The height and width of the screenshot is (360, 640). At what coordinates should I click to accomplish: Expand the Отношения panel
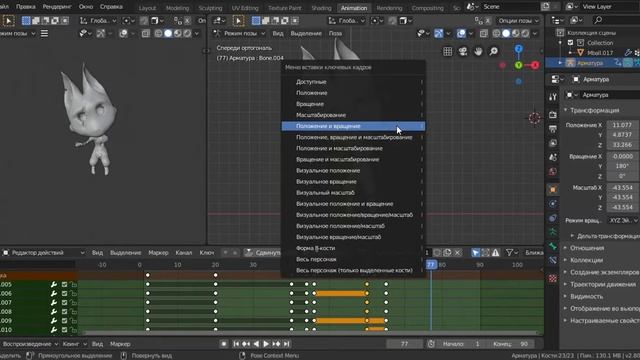(x=587, y=248)
